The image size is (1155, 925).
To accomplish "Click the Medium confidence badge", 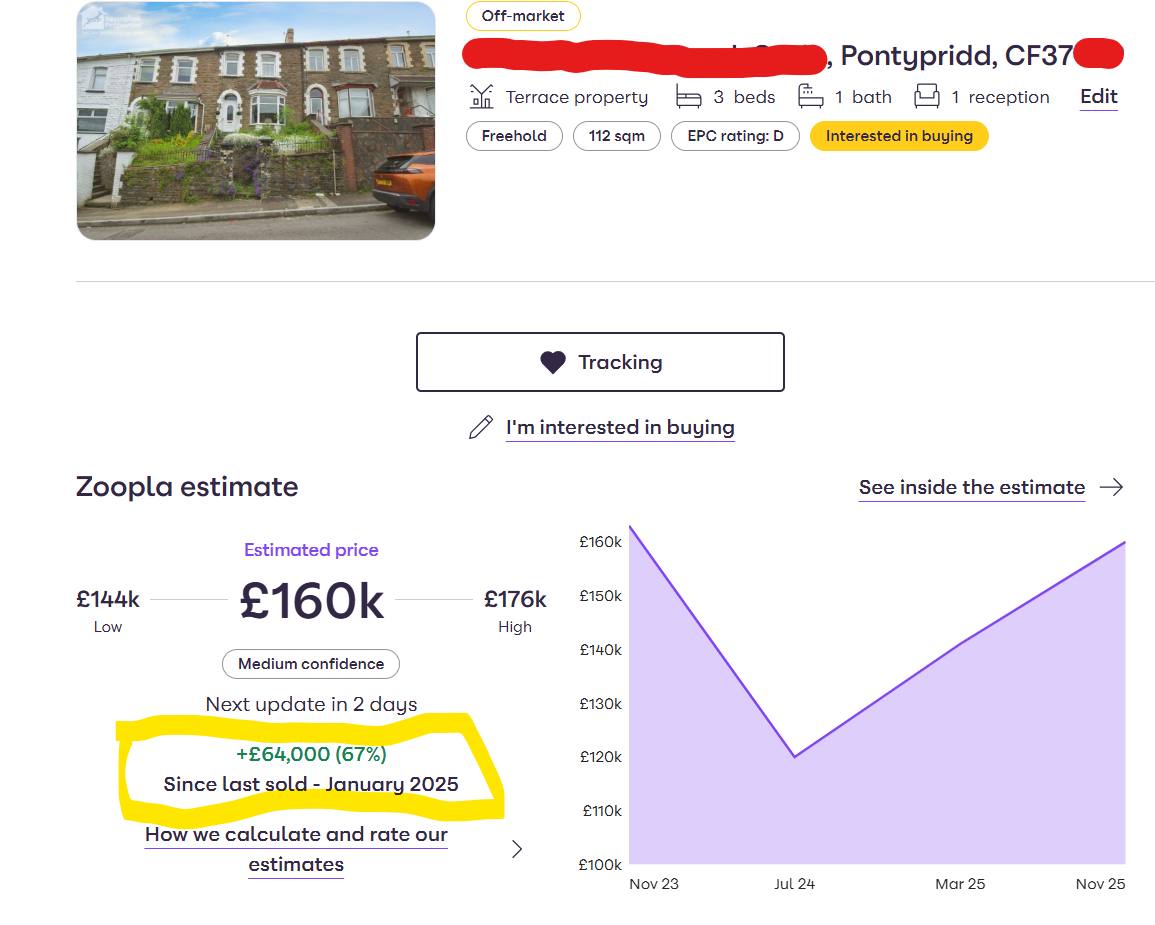I will (311, 664).
